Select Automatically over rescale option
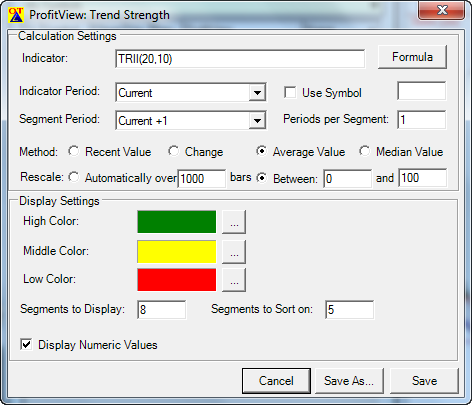Viewport: 472px width, 405px height. (74, 177)
